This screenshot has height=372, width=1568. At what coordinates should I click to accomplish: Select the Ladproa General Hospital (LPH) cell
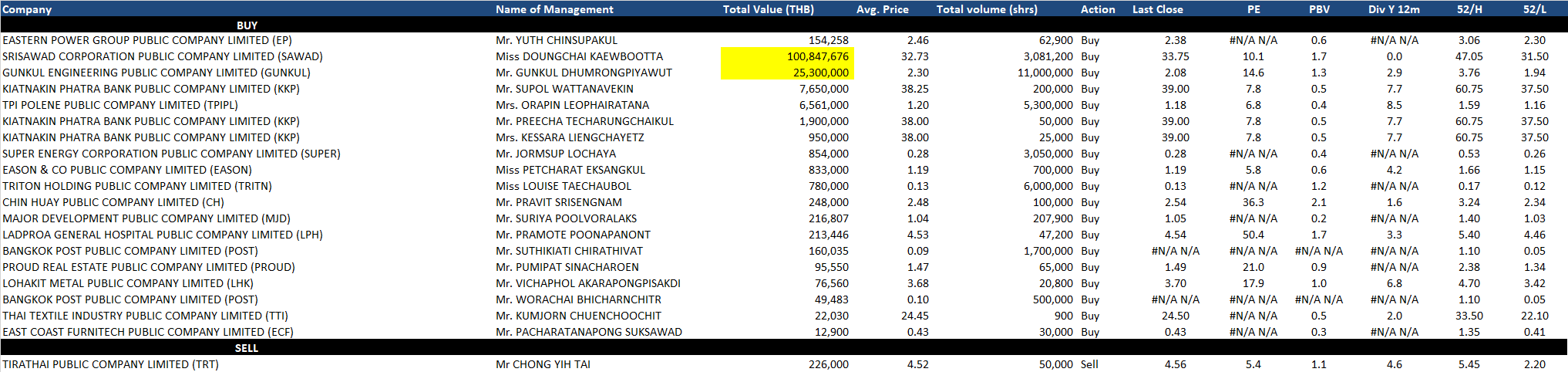[163, 235]
